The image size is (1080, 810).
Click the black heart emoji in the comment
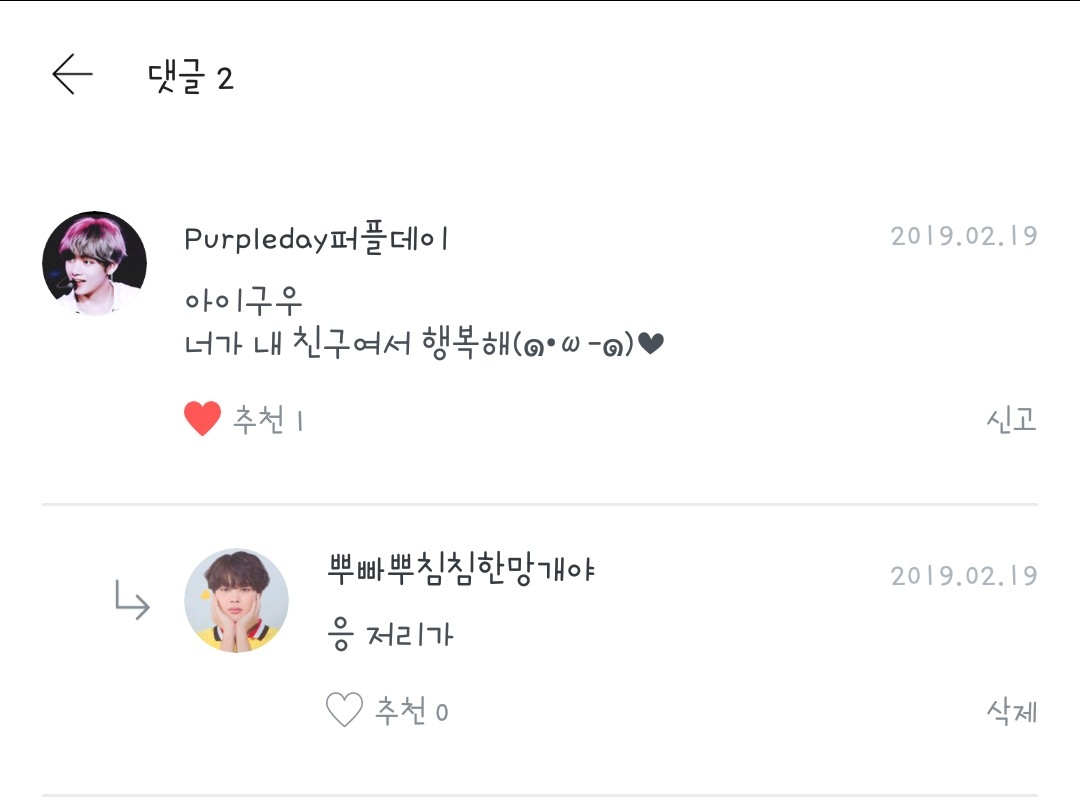tap(651, 346)
